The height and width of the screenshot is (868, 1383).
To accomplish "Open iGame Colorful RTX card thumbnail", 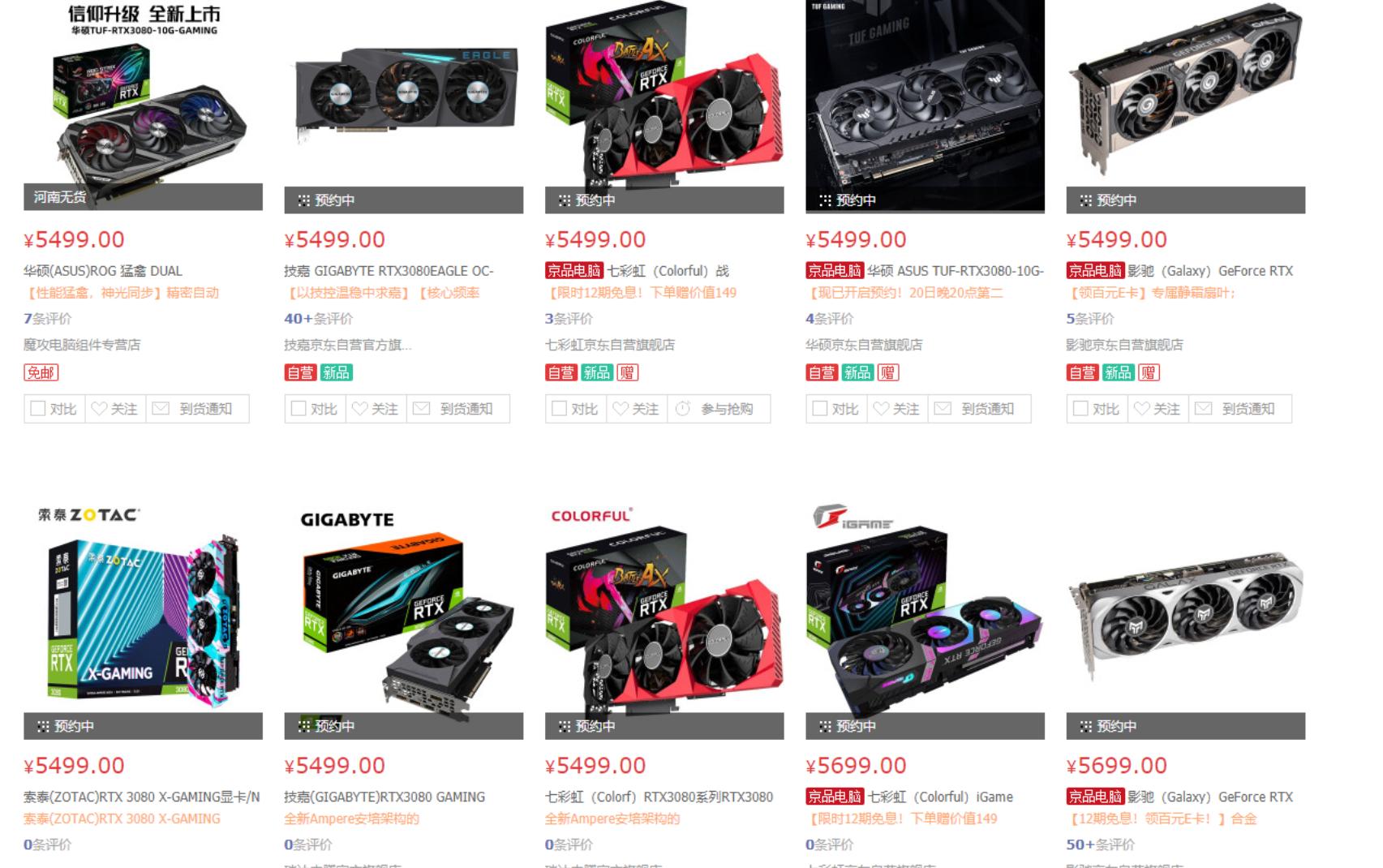I will point(925,616).
